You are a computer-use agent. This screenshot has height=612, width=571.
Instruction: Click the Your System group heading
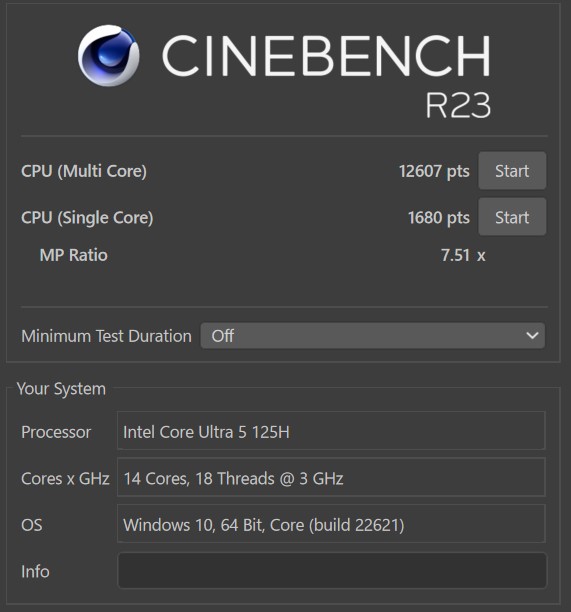click(61, 389)
